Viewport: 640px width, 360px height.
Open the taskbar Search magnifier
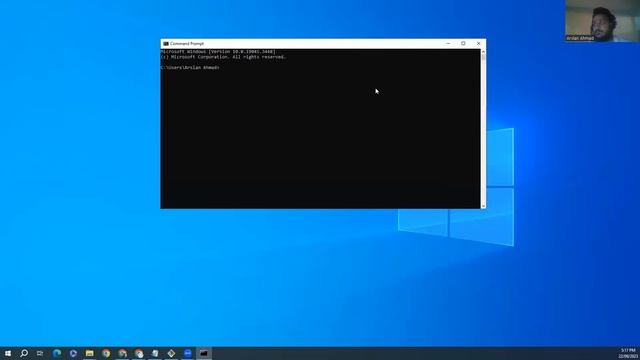(x=24, y=353)
